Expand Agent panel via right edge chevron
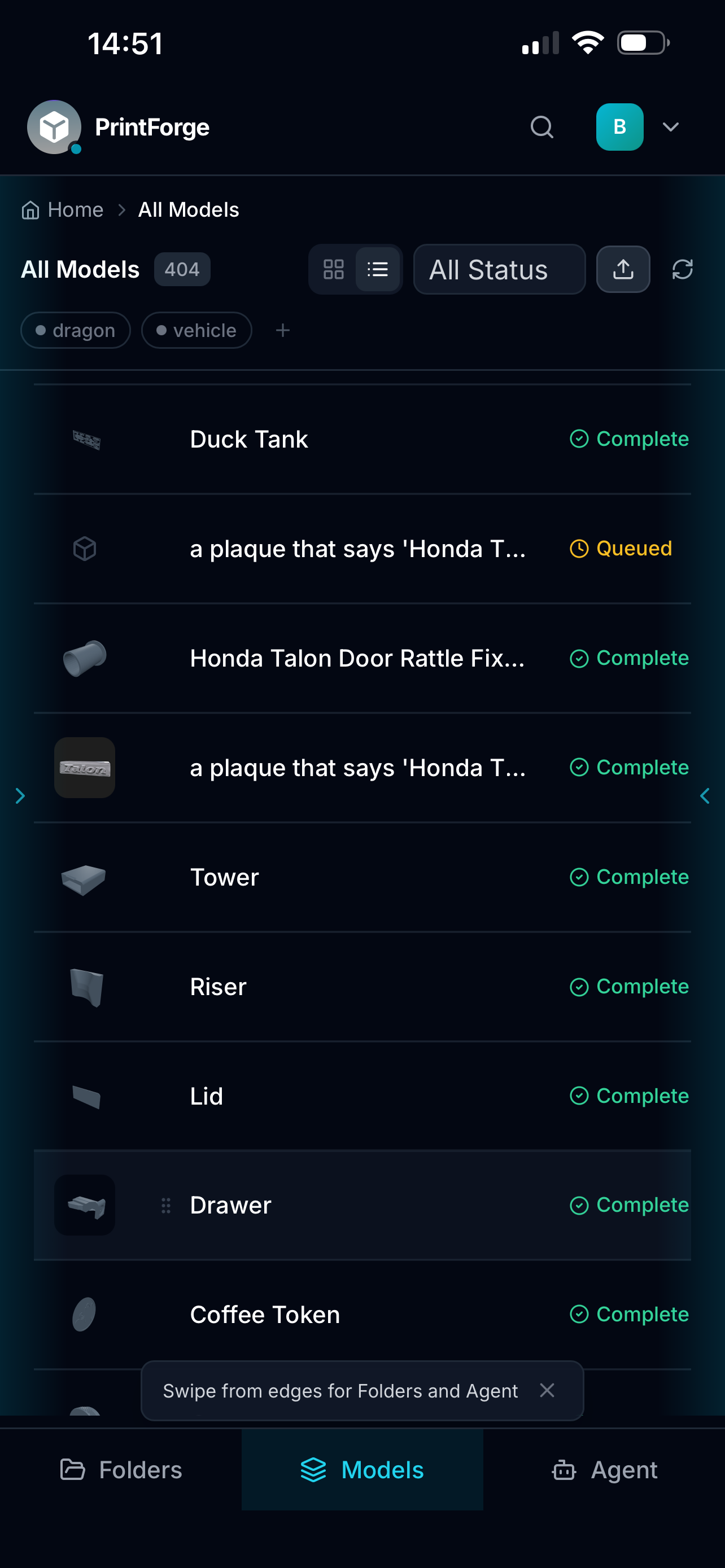725x1568 pixels. tap(705, 795)
